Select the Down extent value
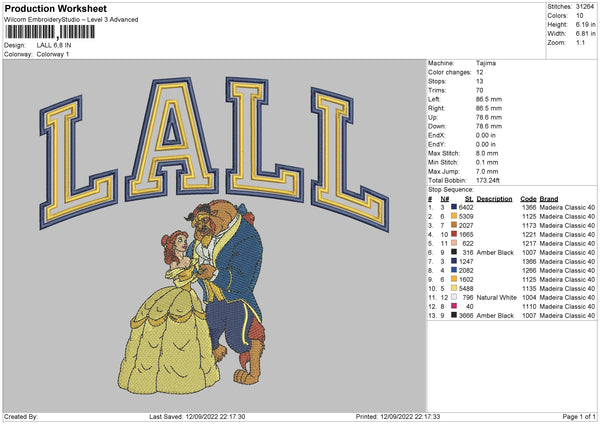Viewport: 600px width, 424px height. (x=489, y=126)
